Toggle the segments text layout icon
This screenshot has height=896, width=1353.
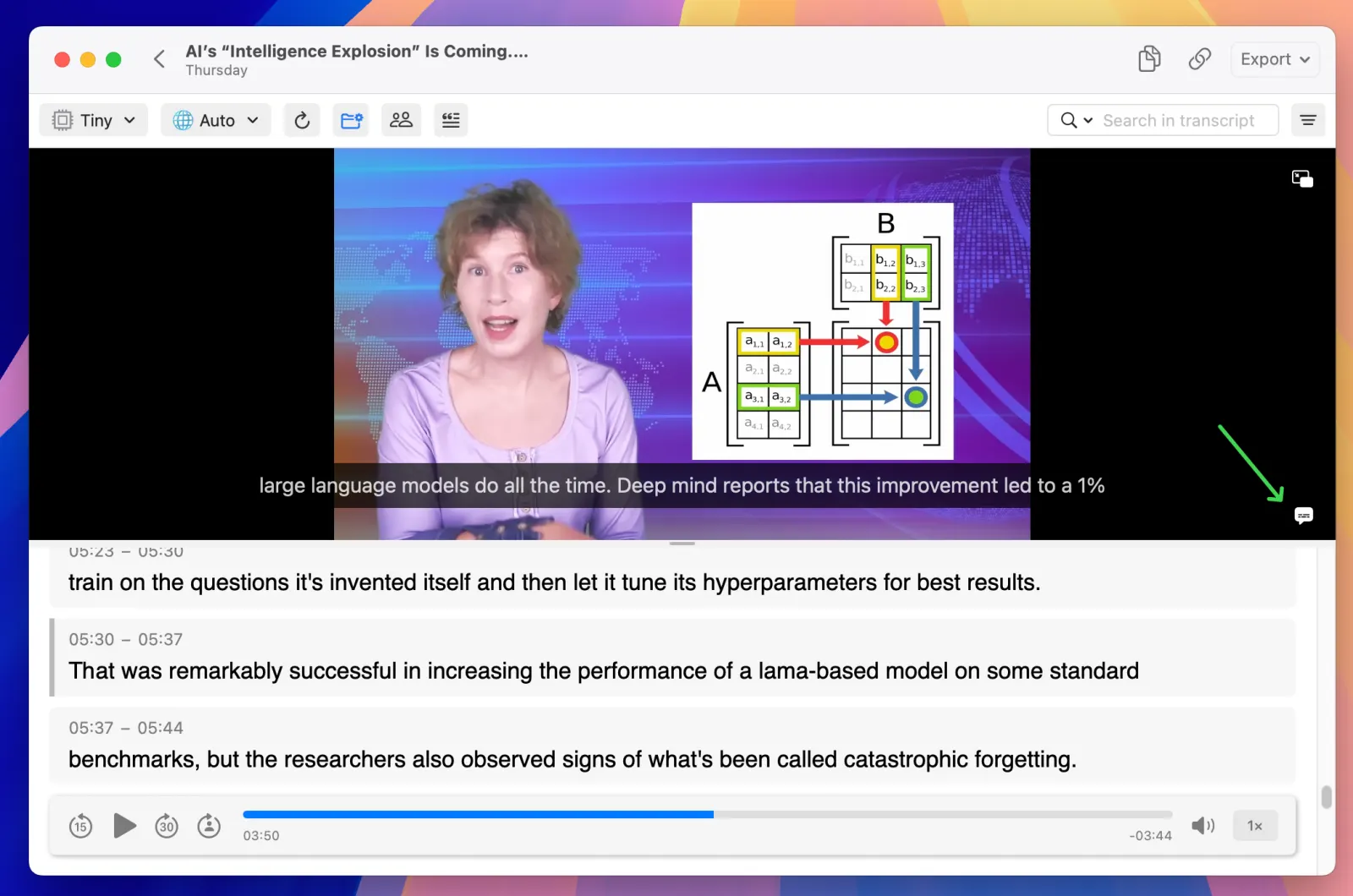point(451,120)
